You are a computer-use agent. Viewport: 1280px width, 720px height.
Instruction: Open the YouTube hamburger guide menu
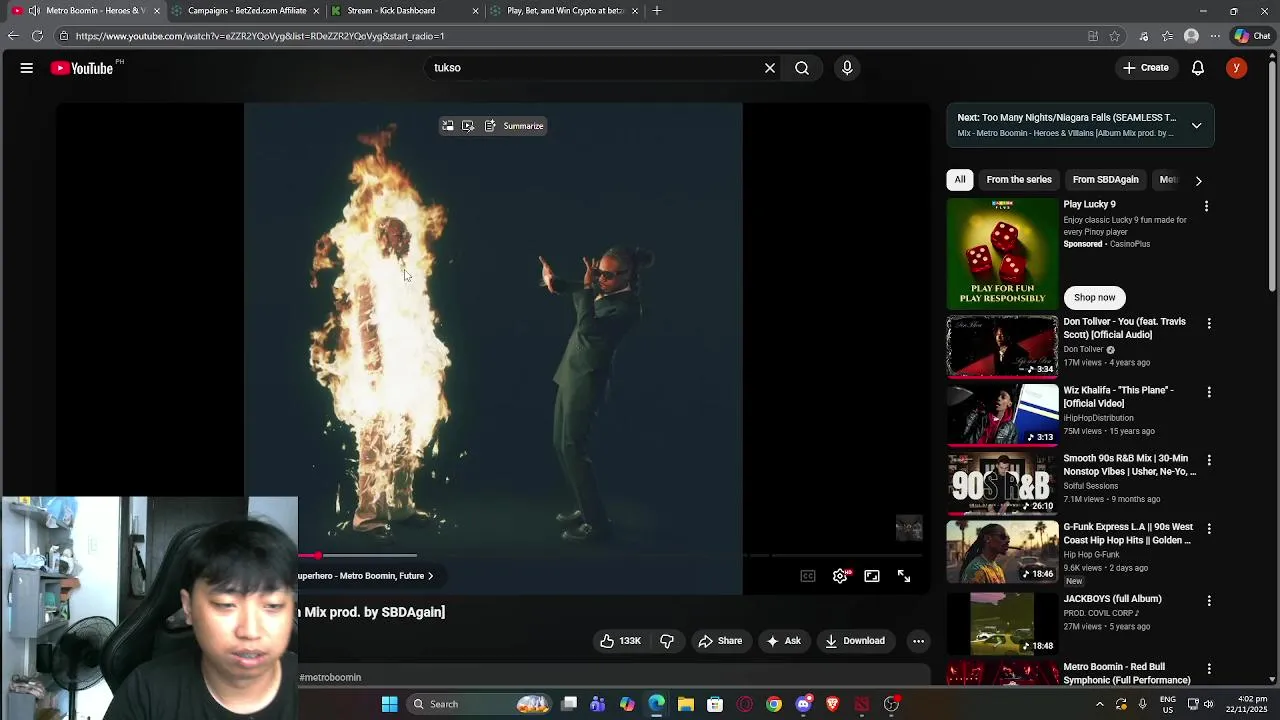27,68
